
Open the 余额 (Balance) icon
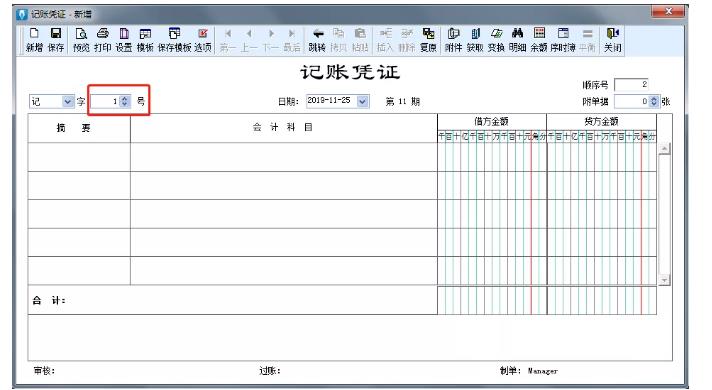[x=539, y=39]
